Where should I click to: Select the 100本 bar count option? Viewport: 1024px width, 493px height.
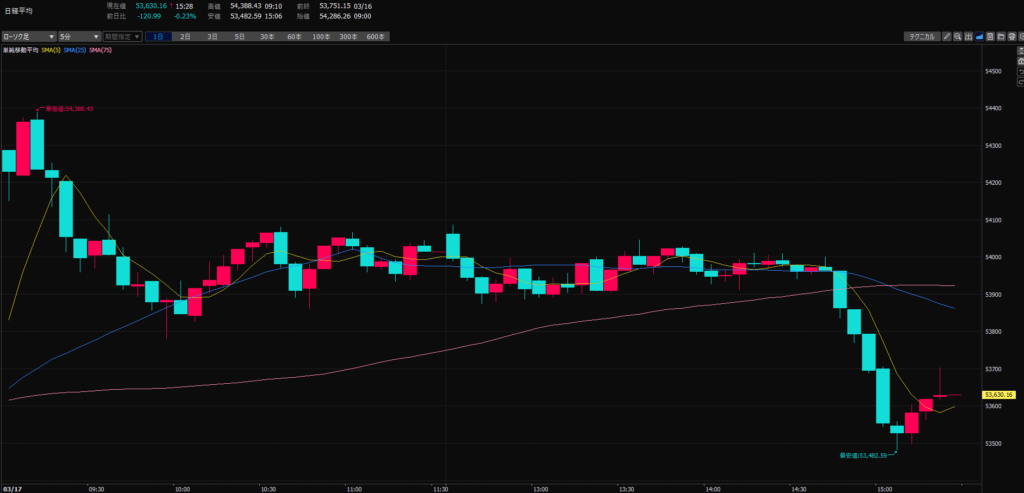[320, 36]
